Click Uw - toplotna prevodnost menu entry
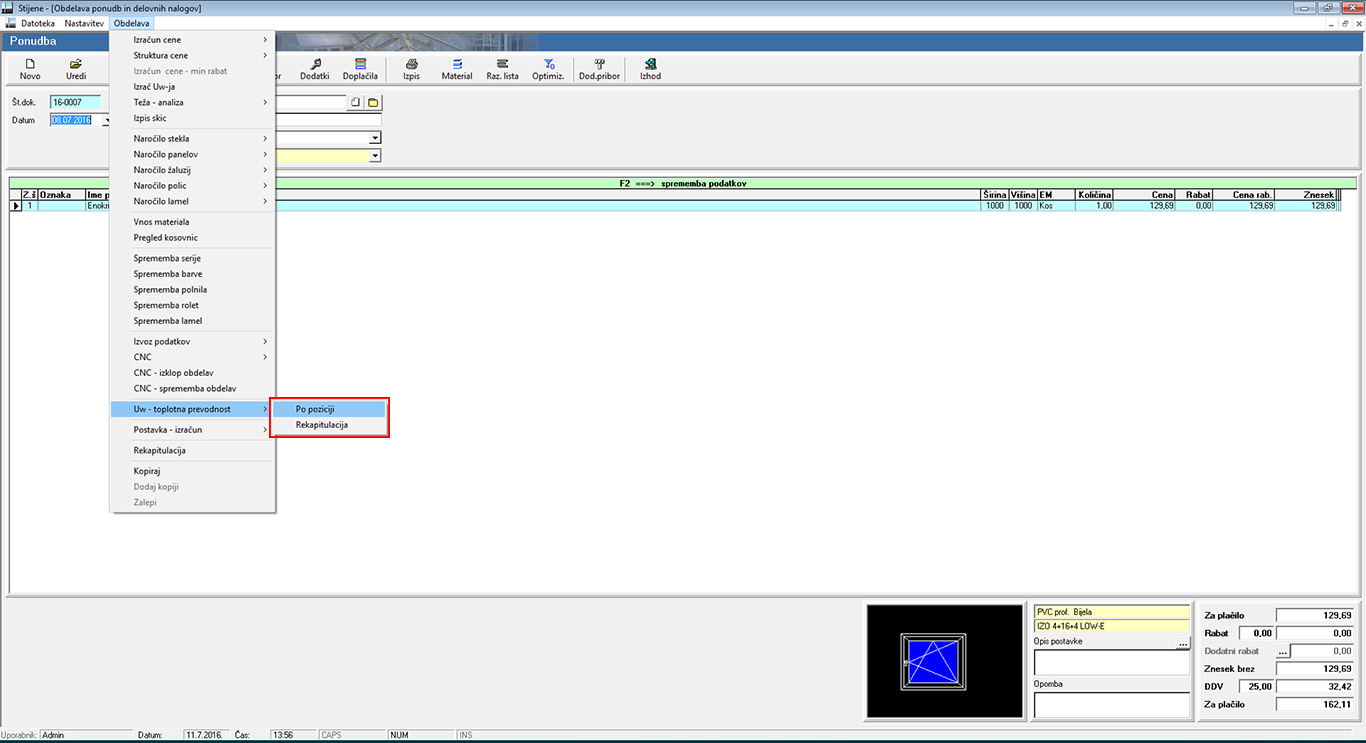 (192, 409)
